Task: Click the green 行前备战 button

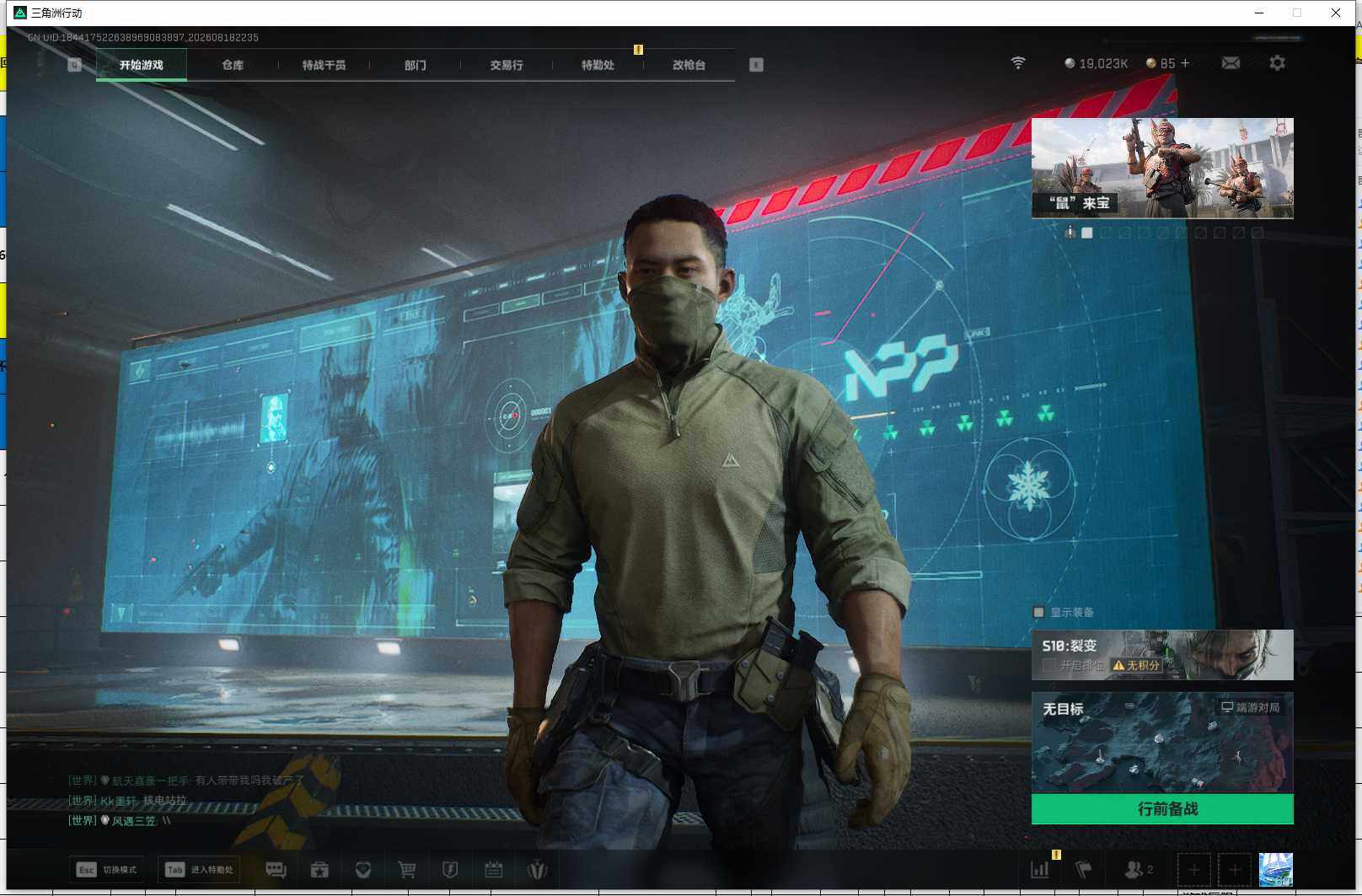Action: pyautogui.click(x=1162, y=809)
